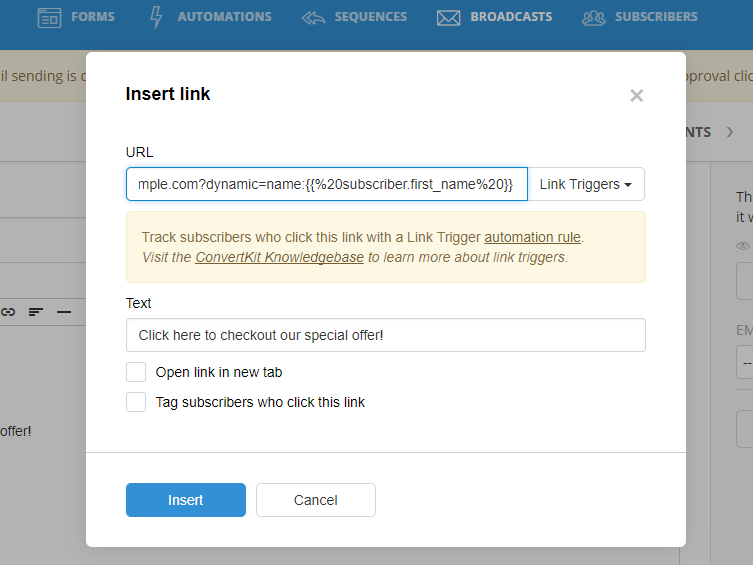Screen dimensions: 753x565
Task: Expand the Link Triggers dropdown
Action: (x=586, y=184)
